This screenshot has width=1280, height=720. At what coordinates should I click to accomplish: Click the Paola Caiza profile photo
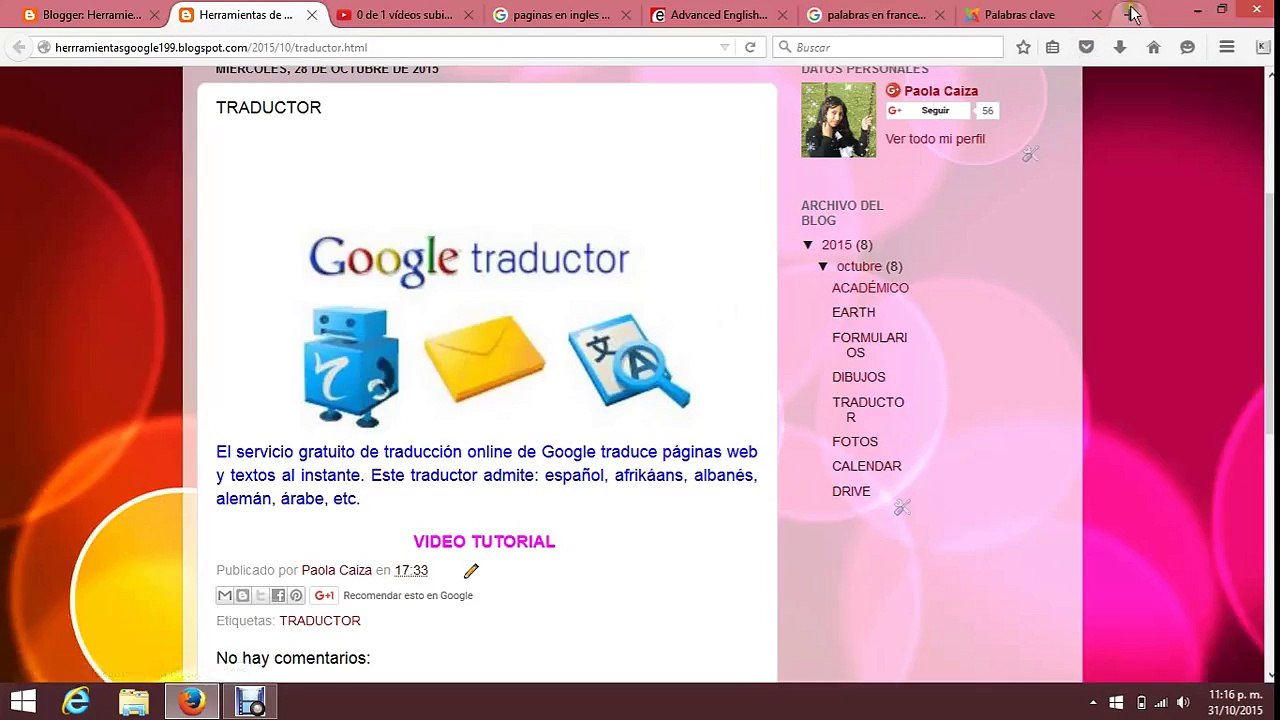click(838, 120)
